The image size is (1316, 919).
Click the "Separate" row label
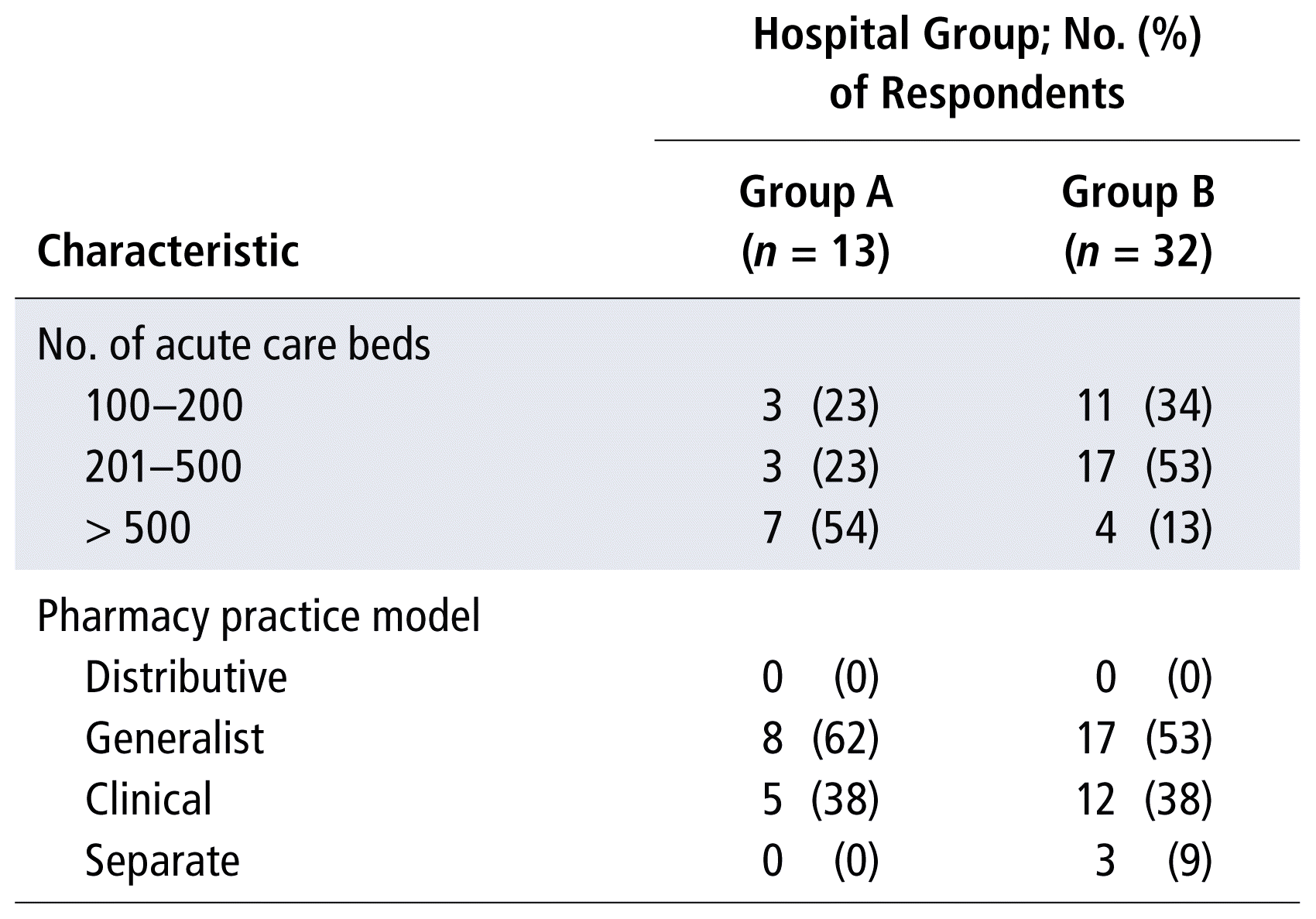pyautogui.click(x=163, y=861)
